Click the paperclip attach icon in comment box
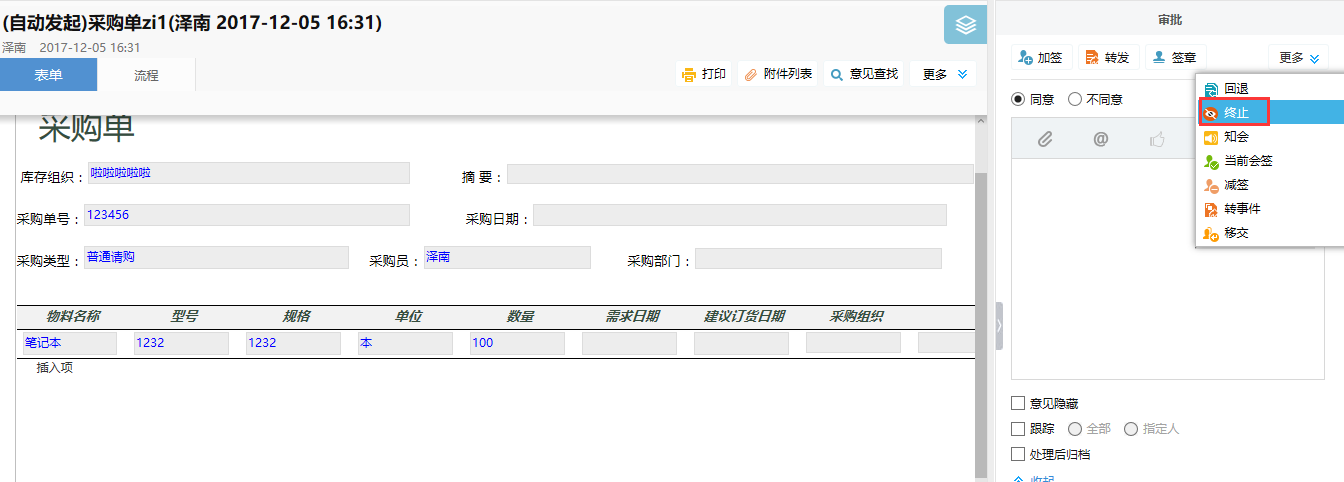This screenshot has height=482, width=1344. point(1044,140)
